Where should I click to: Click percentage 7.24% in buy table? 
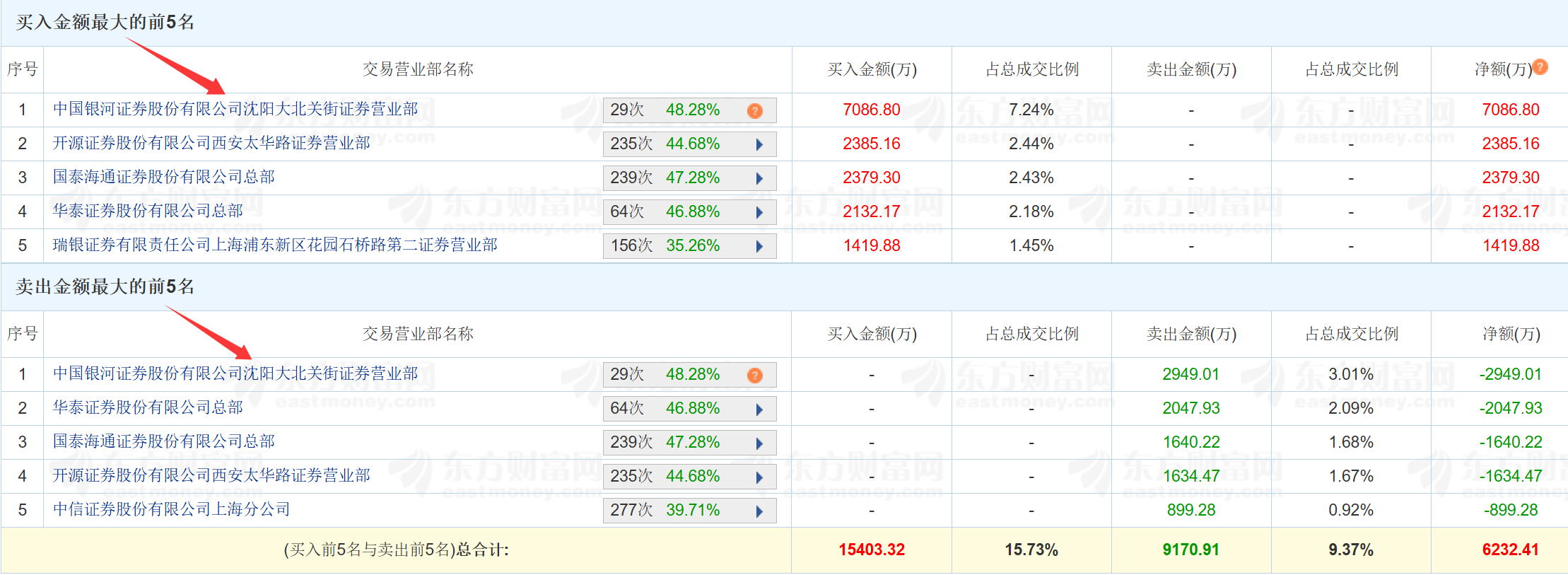pos(1031,110)
